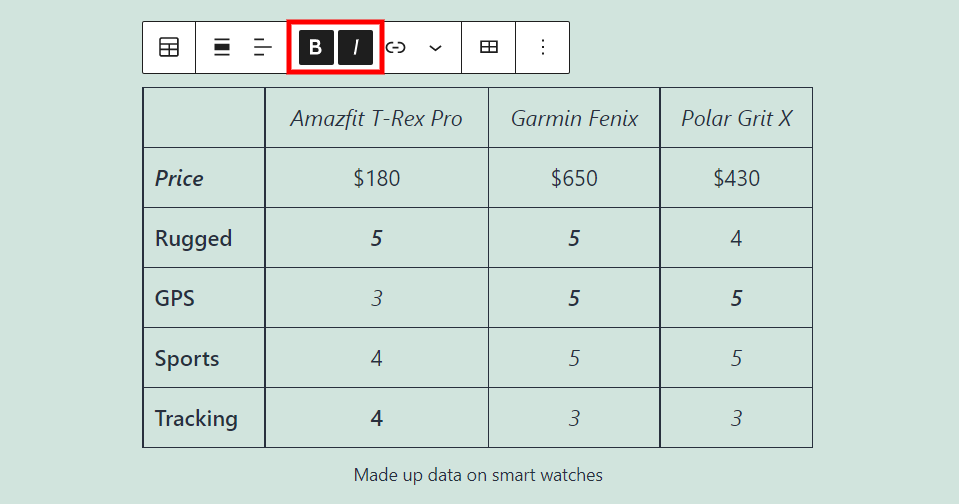Toggle bold formatting
The height and width of the screenshot is (504, 959).
pyautogui.click(x=316, y=48)
